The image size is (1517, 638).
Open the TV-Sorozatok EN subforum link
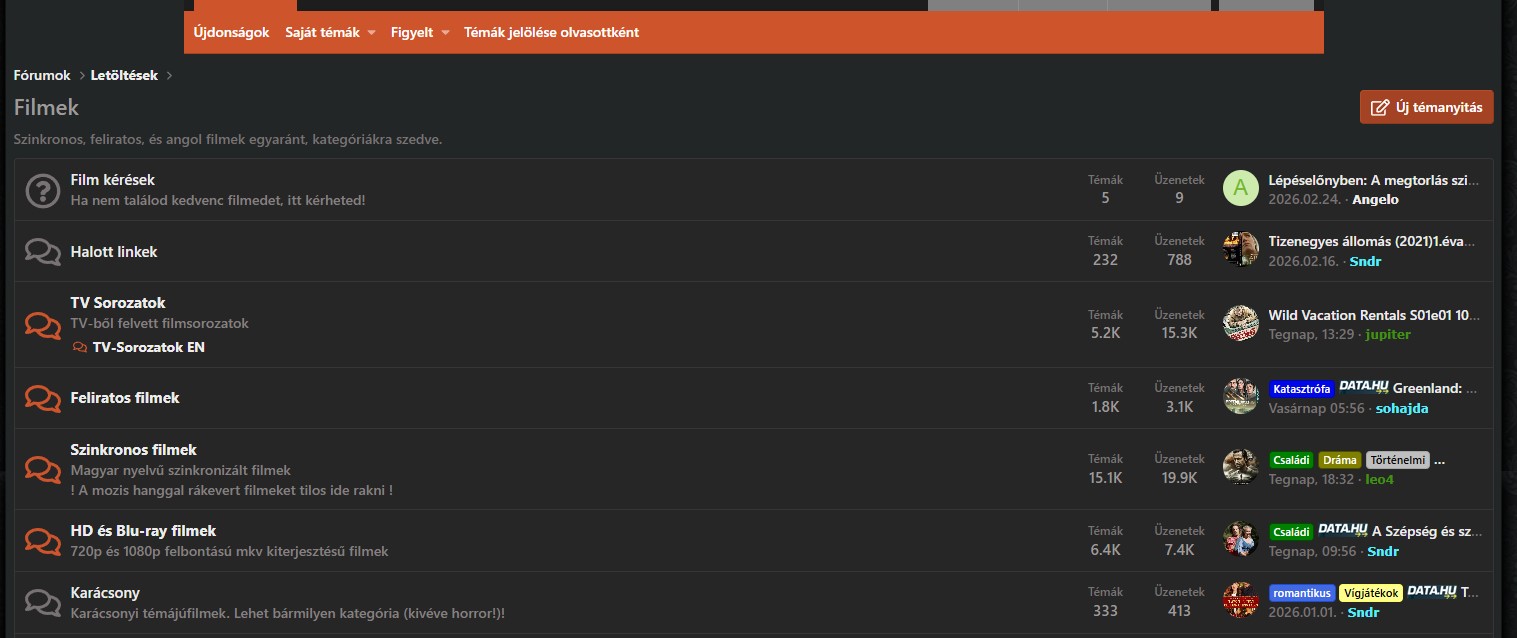148,348
